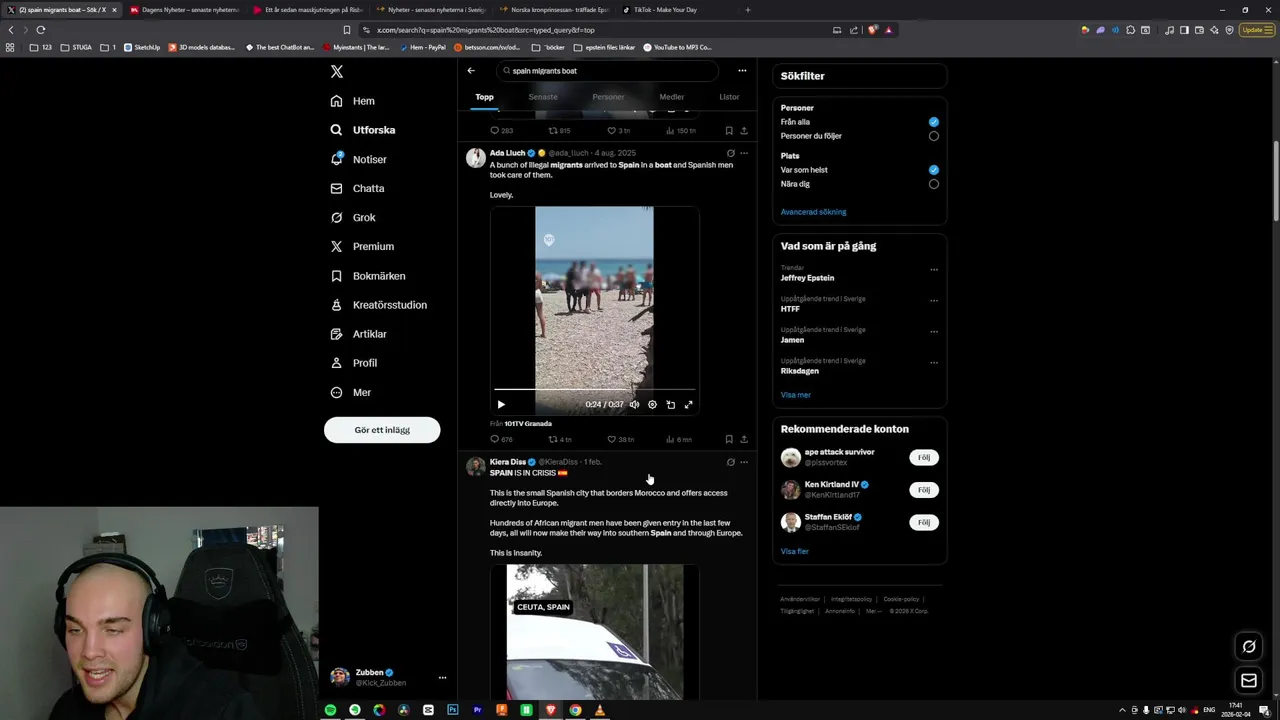Seek on the video progress bar

click(x=594, y=389)
